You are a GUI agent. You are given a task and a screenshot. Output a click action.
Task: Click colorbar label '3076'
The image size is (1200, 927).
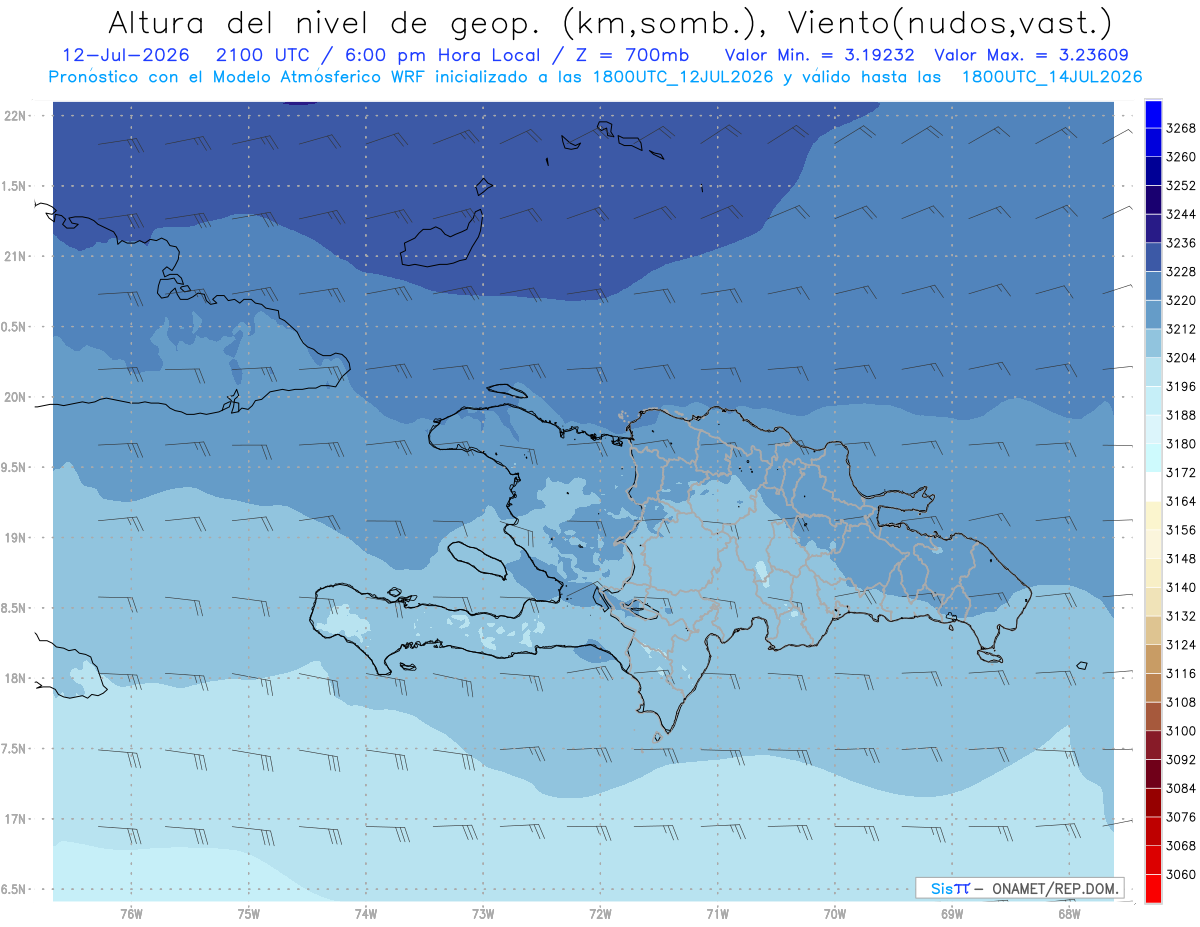click(x=1181, y=817)
